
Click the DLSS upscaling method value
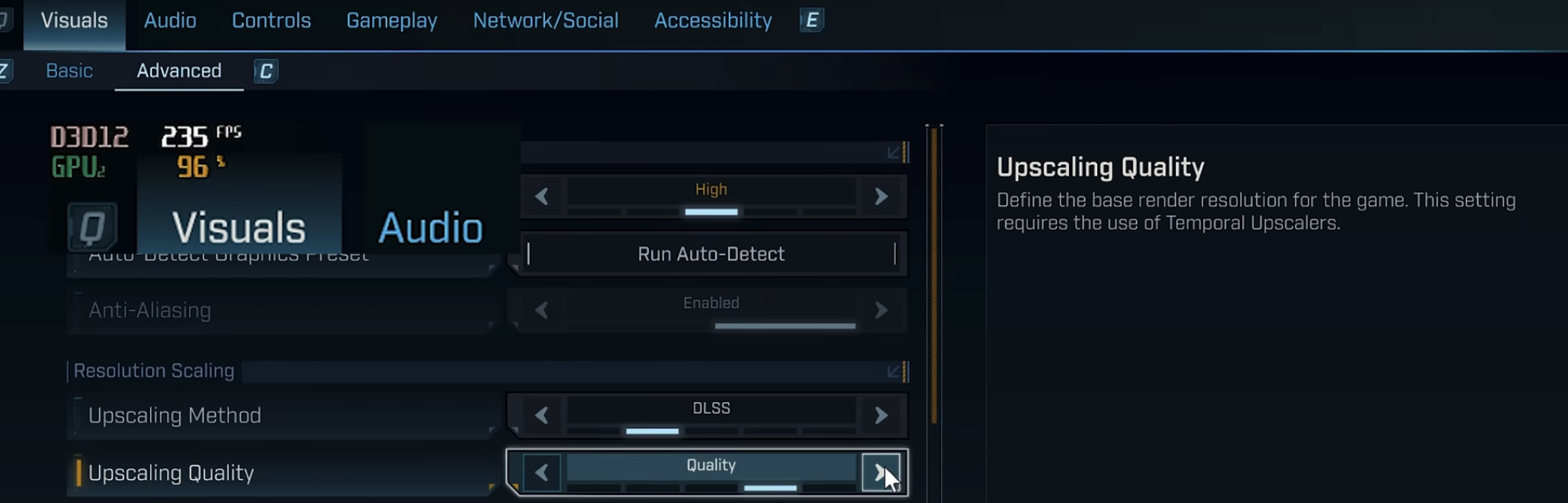[711, 408]
